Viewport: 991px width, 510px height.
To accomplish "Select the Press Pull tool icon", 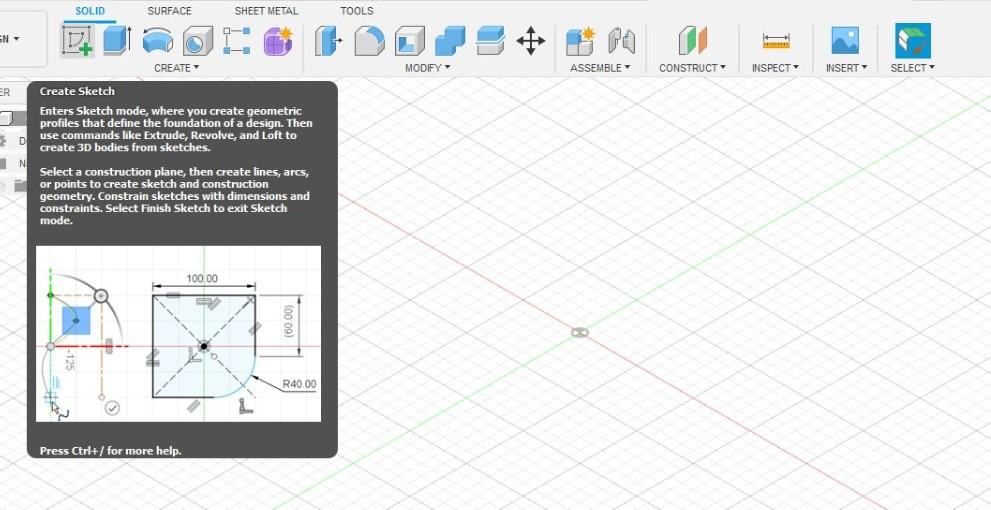I will click(x=329, y=41).
